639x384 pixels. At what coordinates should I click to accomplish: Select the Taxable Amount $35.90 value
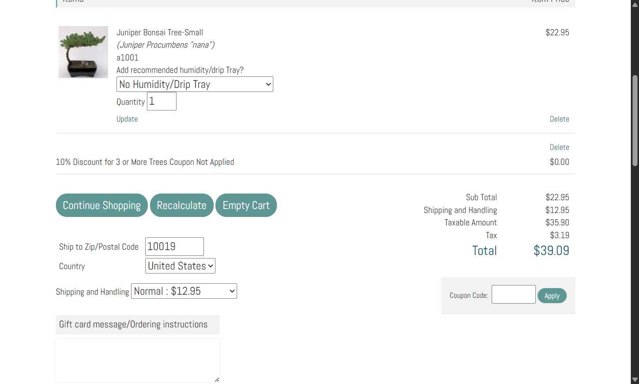click(557, 223)
